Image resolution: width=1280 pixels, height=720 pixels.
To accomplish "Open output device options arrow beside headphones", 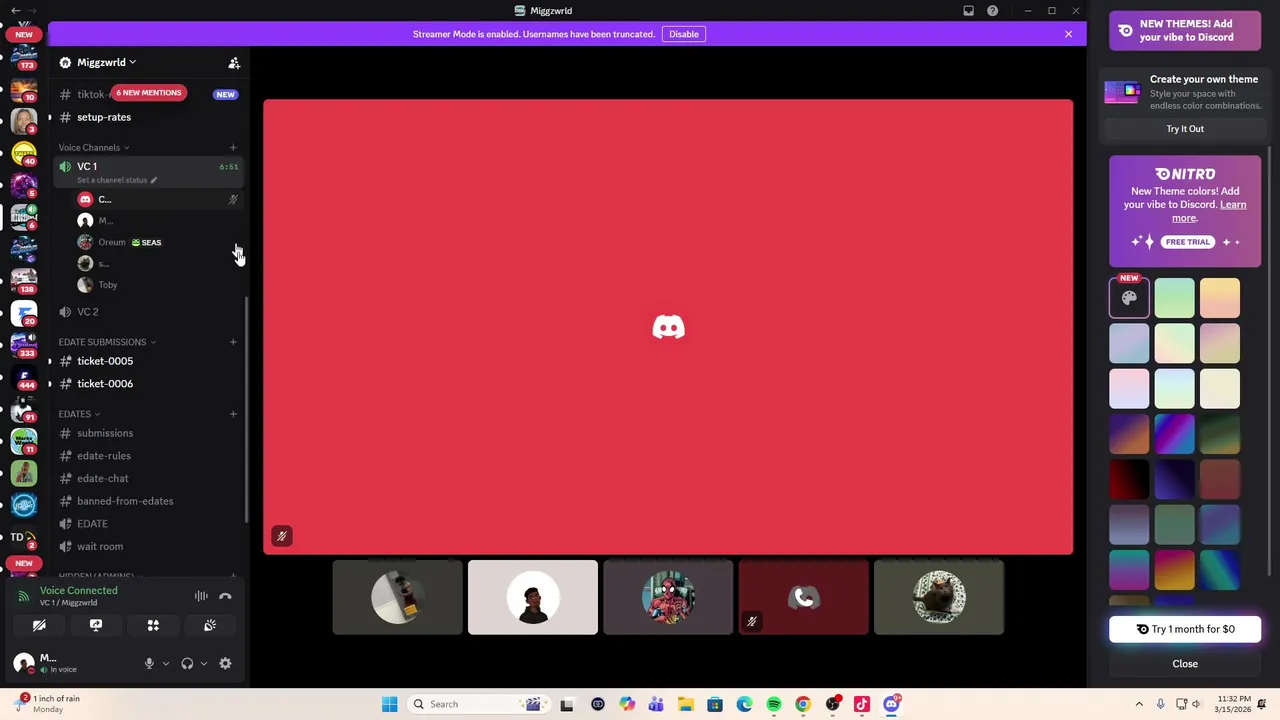I will 204,663.
